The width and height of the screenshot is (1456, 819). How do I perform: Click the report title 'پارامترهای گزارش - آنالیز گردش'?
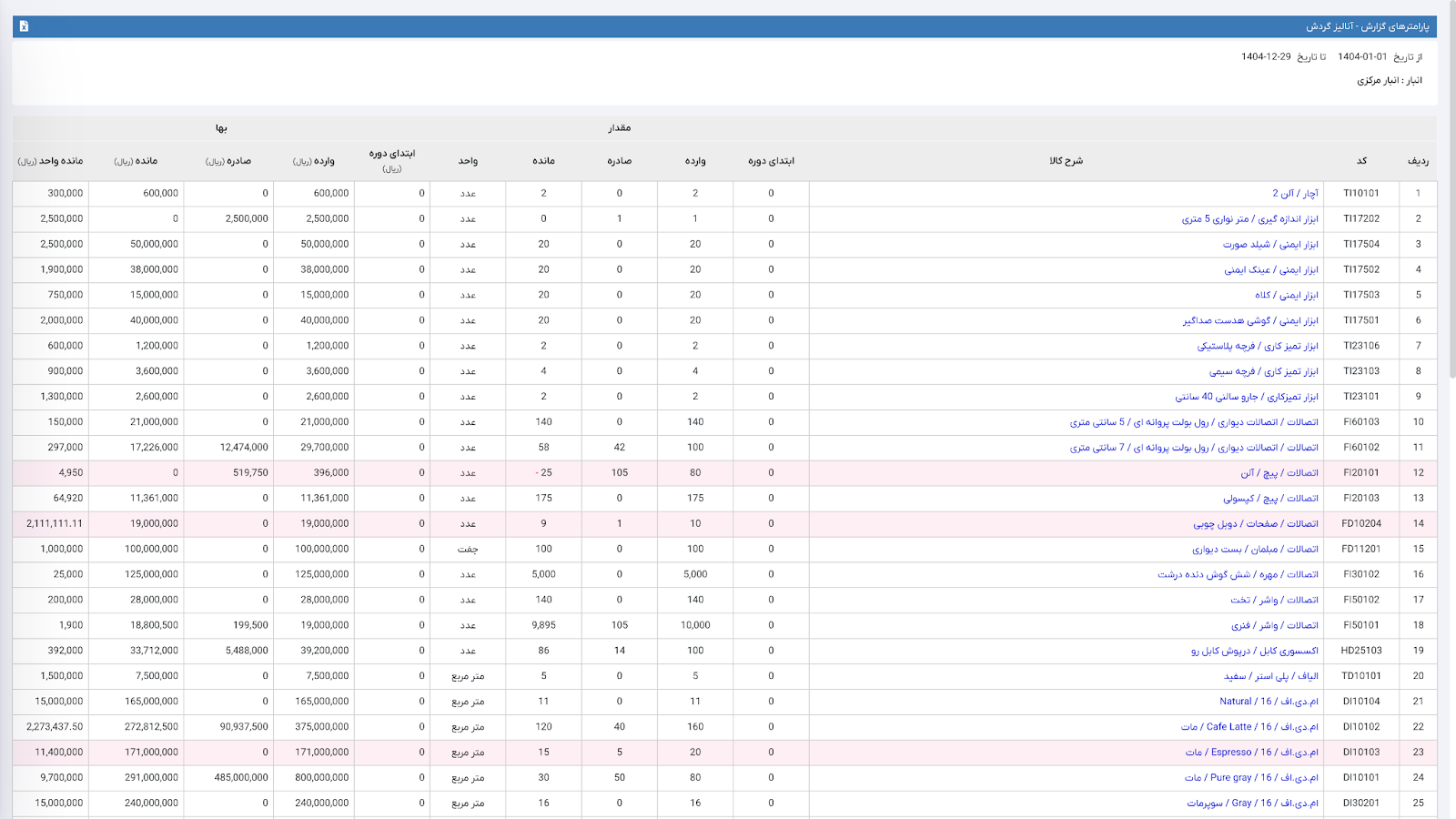1368,26
